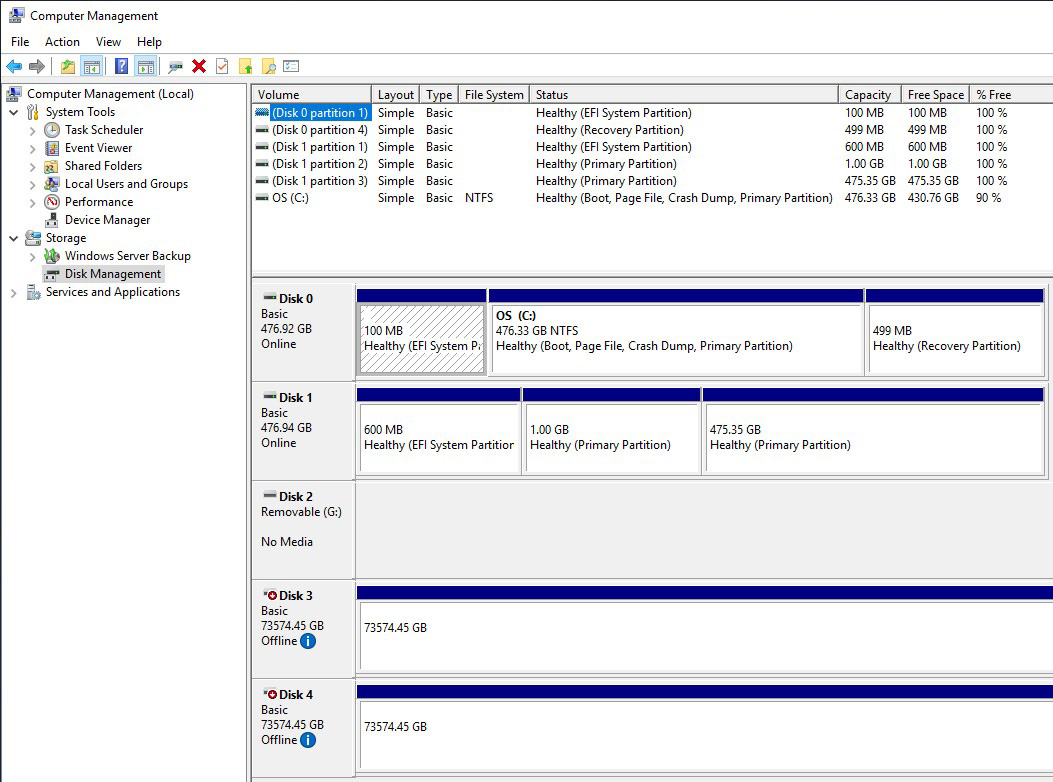
Task: Toggle Show/Hide Console Tree toolbar button
Action: click(92, 66)
